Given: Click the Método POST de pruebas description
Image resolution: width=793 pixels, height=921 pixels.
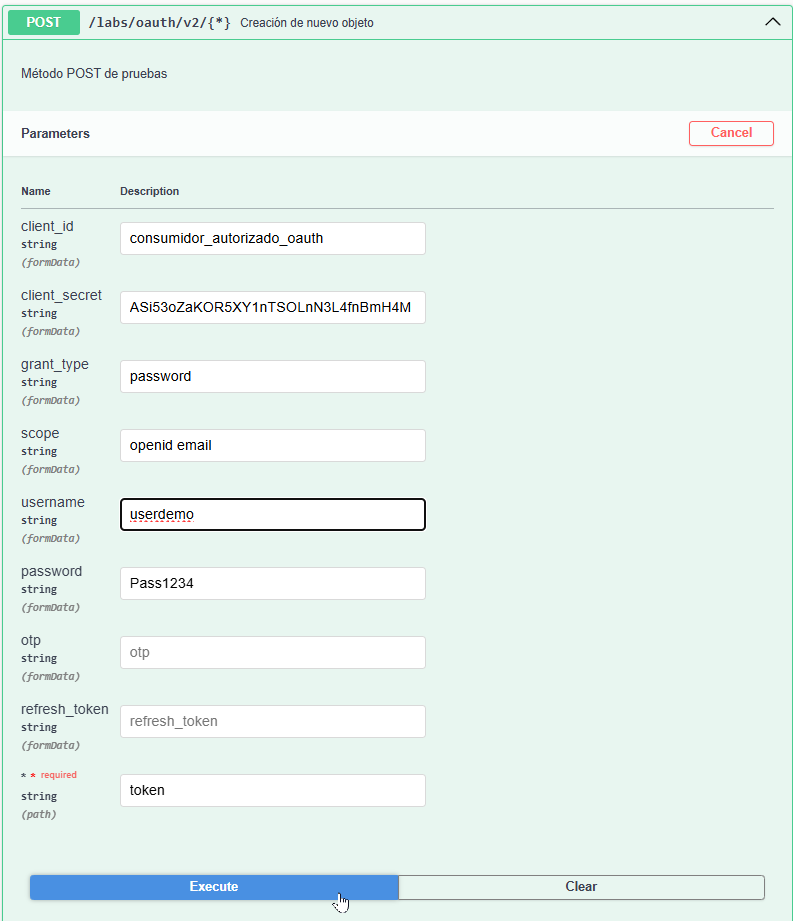Looking at the screenshot, I should (x=93, y=73).
